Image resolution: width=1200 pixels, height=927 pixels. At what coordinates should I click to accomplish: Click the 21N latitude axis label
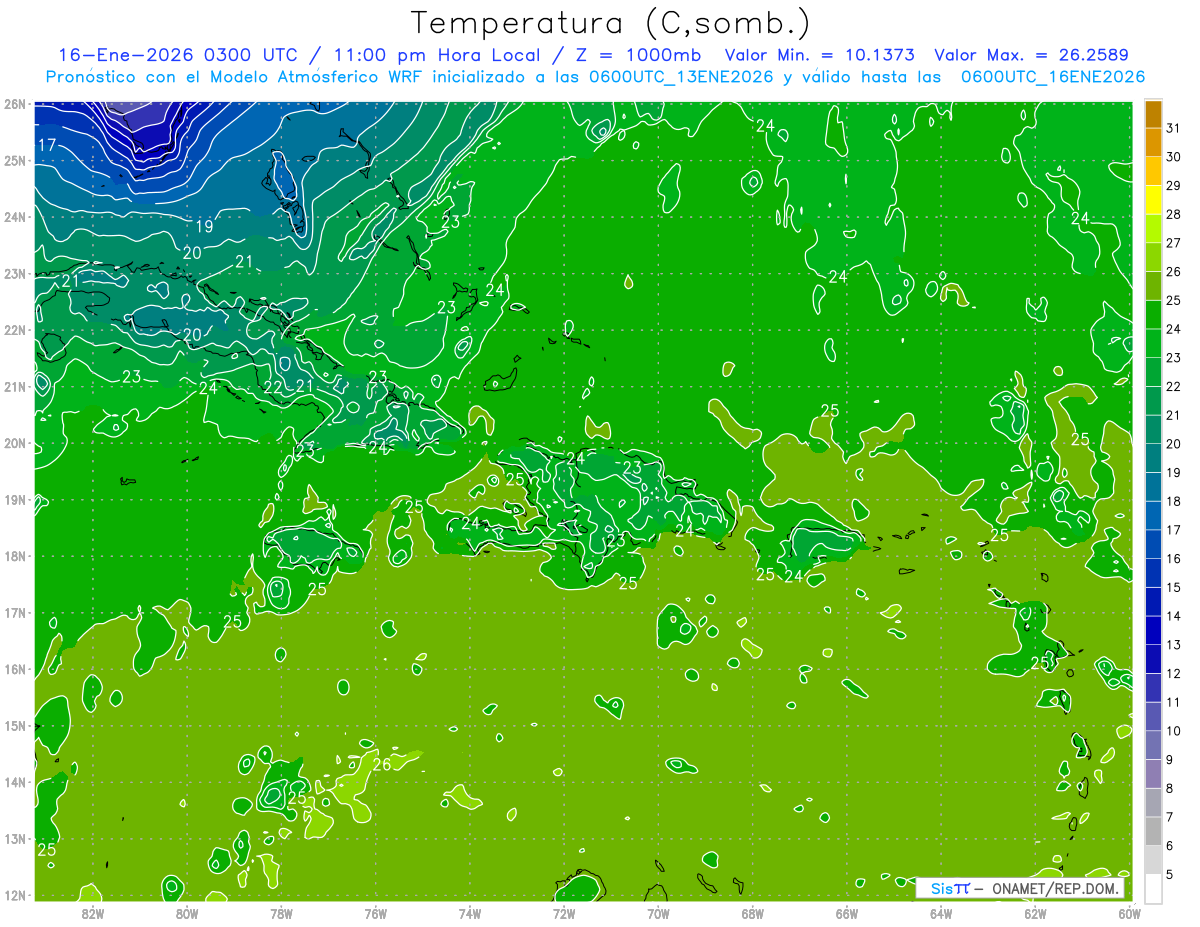pos(14,386)
